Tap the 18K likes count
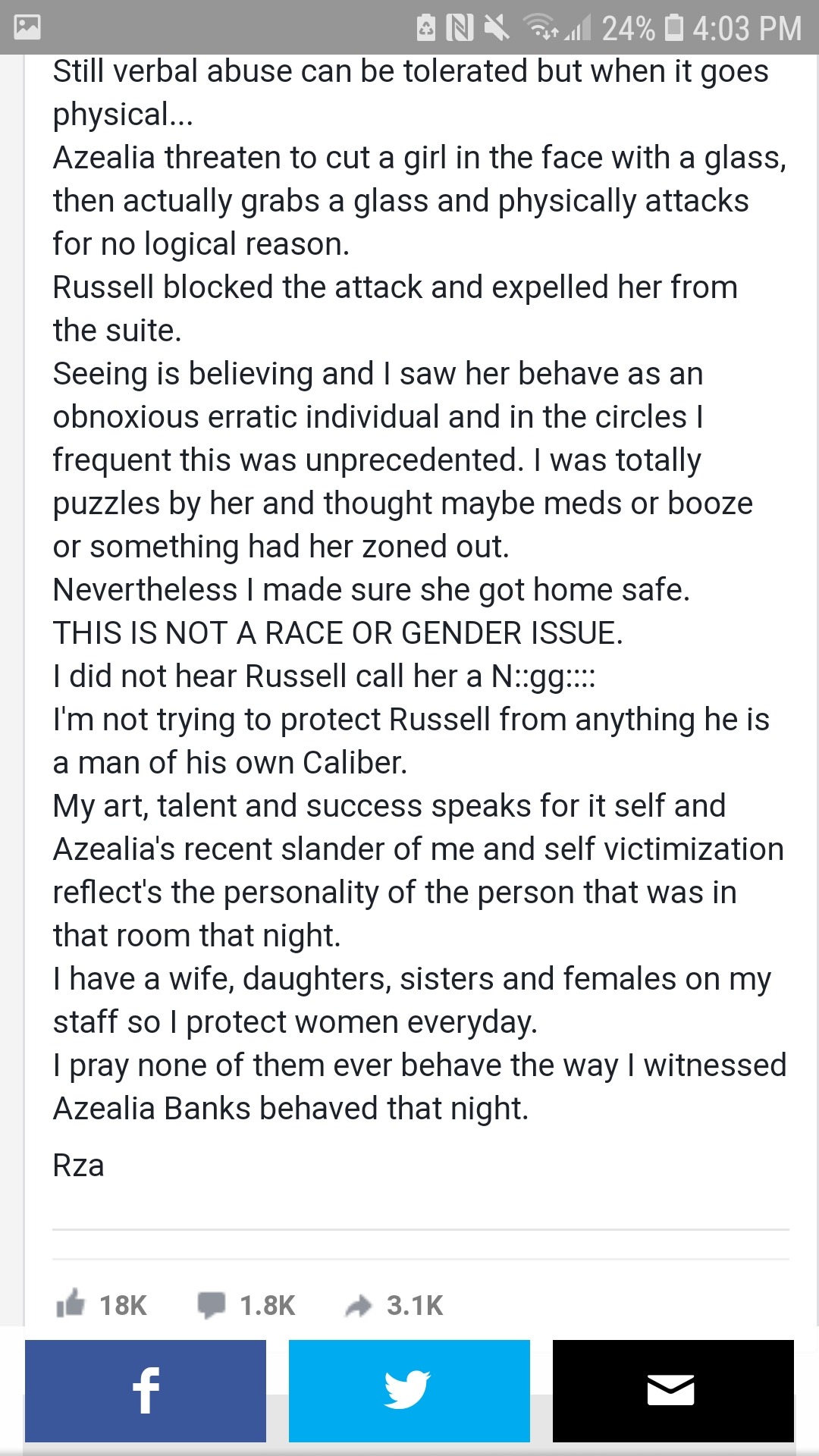 coord(123,1305)
